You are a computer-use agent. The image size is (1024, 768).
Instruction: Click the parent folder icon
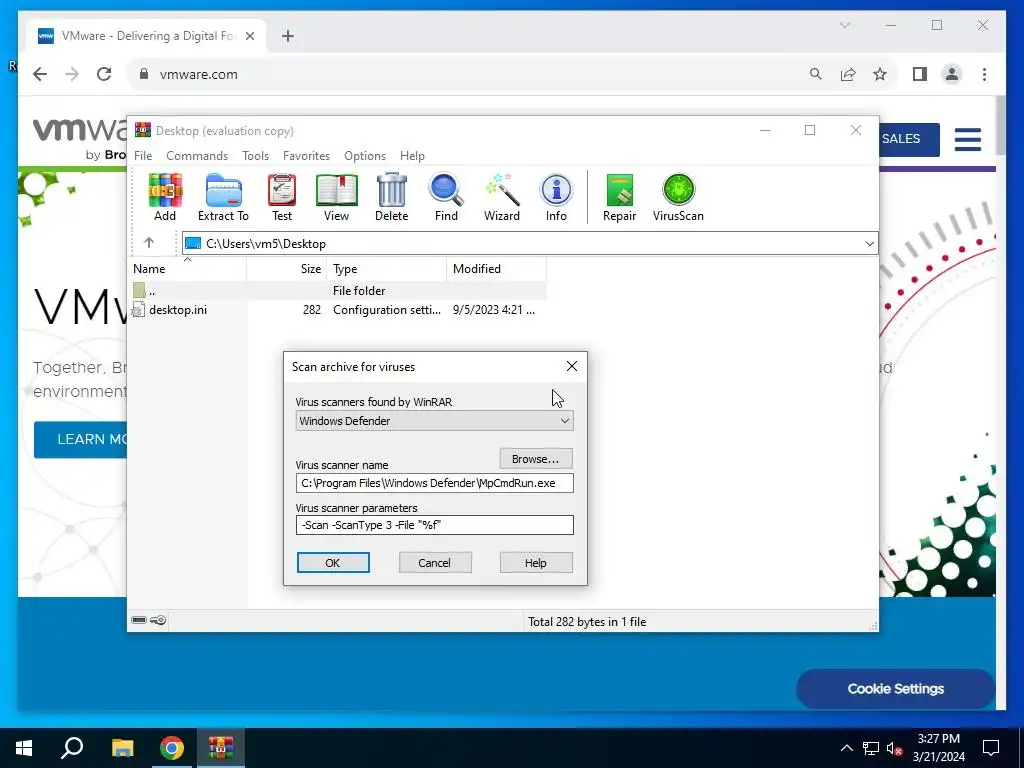139,290
